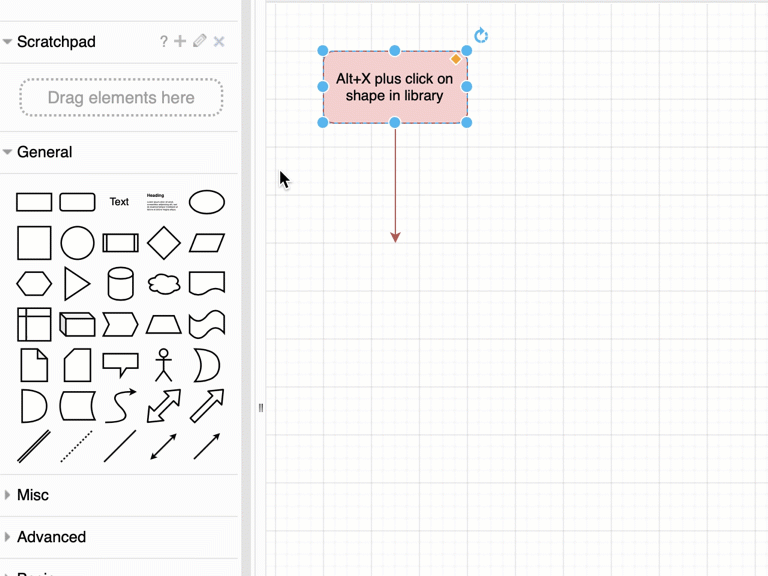Viewport: 768px width, 576px height.
Task: Select the plain line connector
Action: [x=120, y=446]
